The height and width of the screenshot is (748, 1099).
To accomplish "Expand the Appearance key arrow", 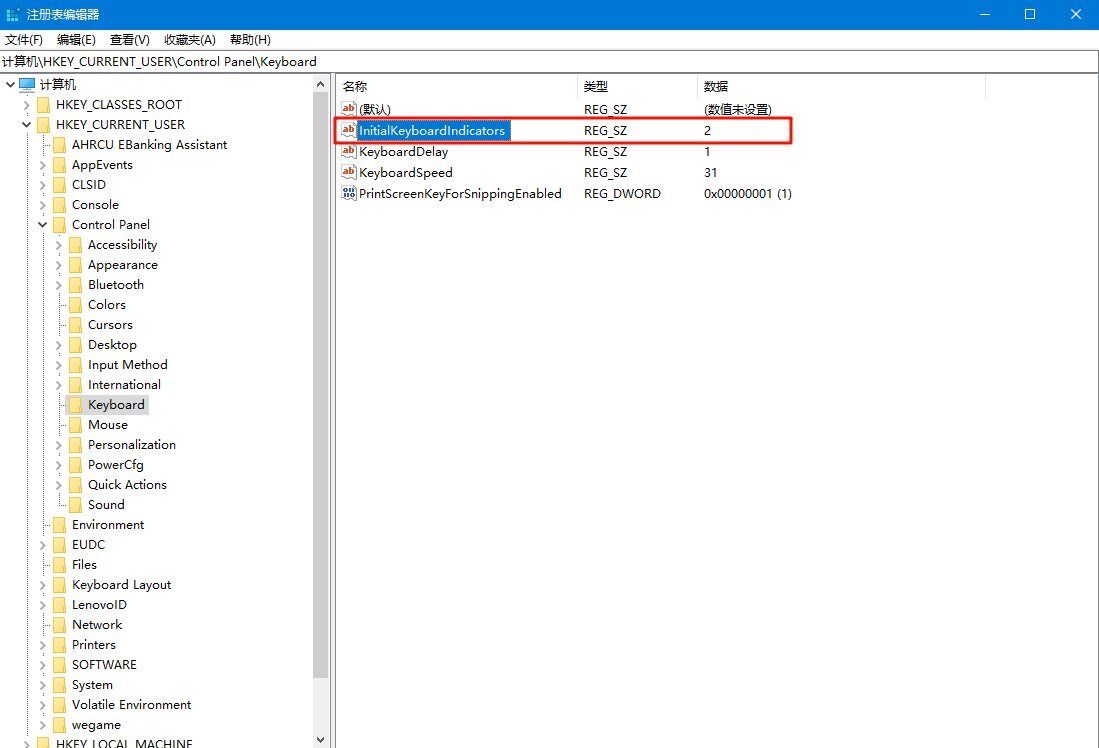I will point(59,265).
